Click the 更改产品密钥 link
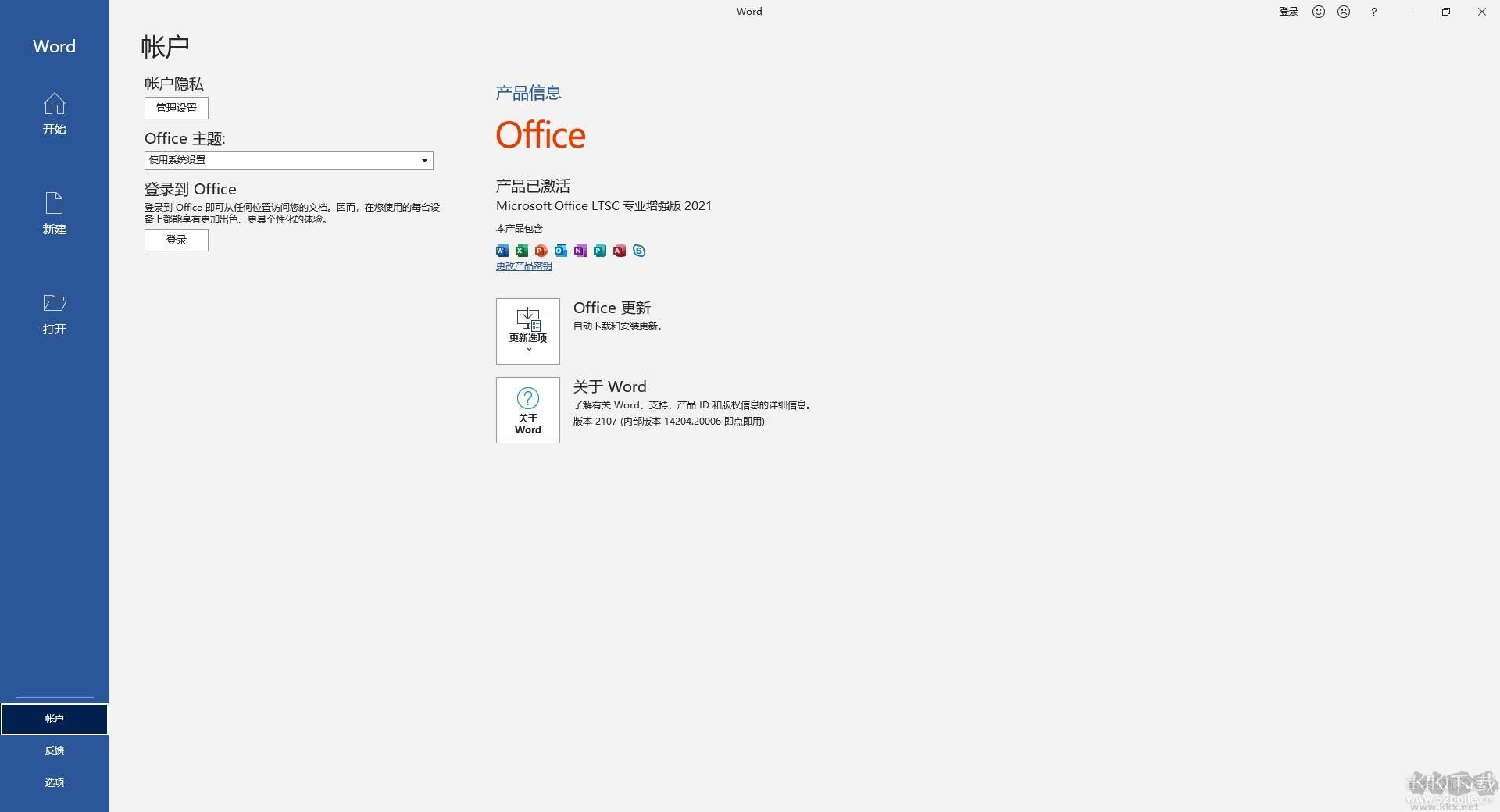Image resolution: width=1500 pixels, height=812 pixels. click(523, 265)
